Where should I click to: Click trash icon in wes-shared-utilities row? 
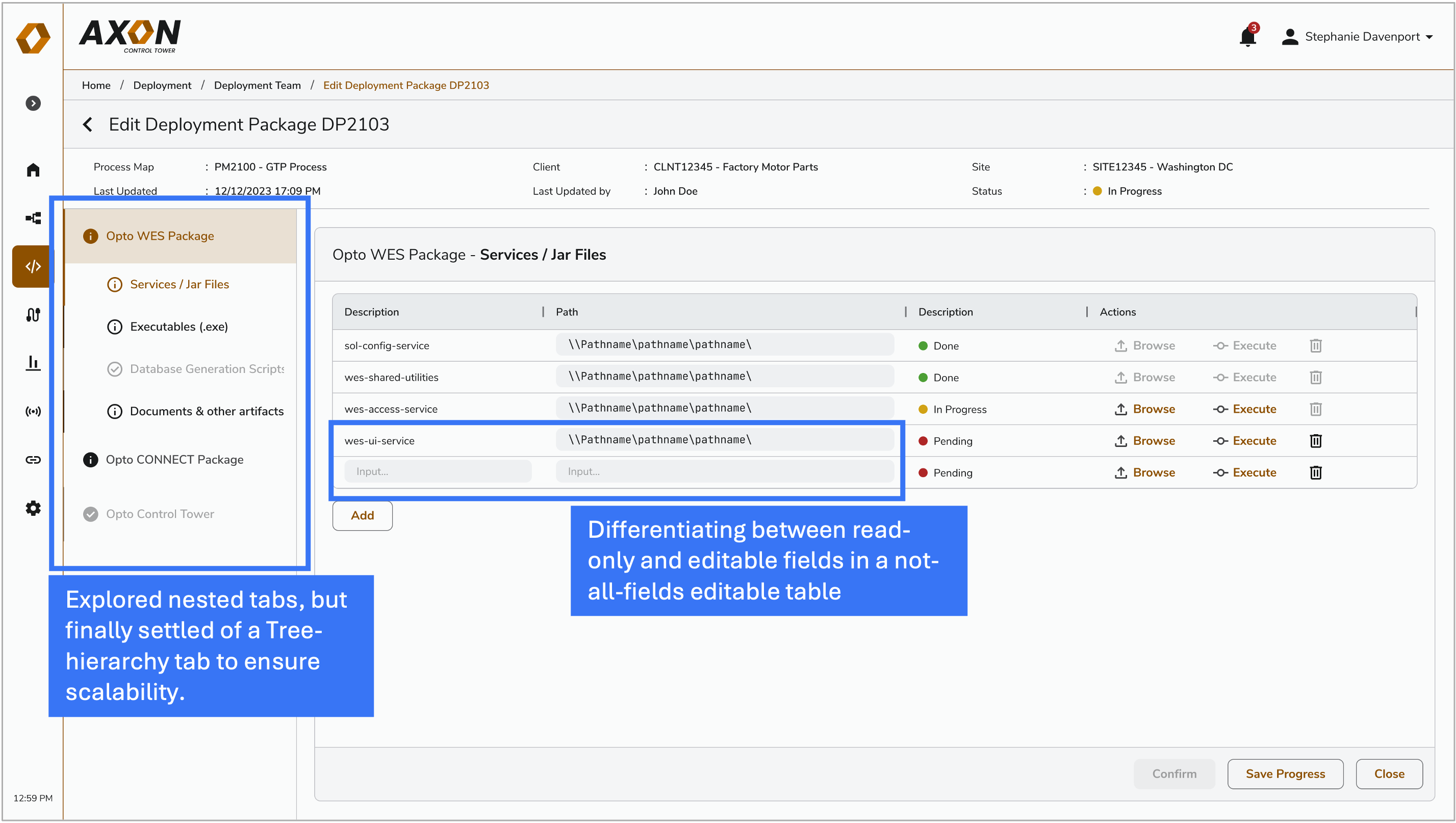coord(1315,377)
